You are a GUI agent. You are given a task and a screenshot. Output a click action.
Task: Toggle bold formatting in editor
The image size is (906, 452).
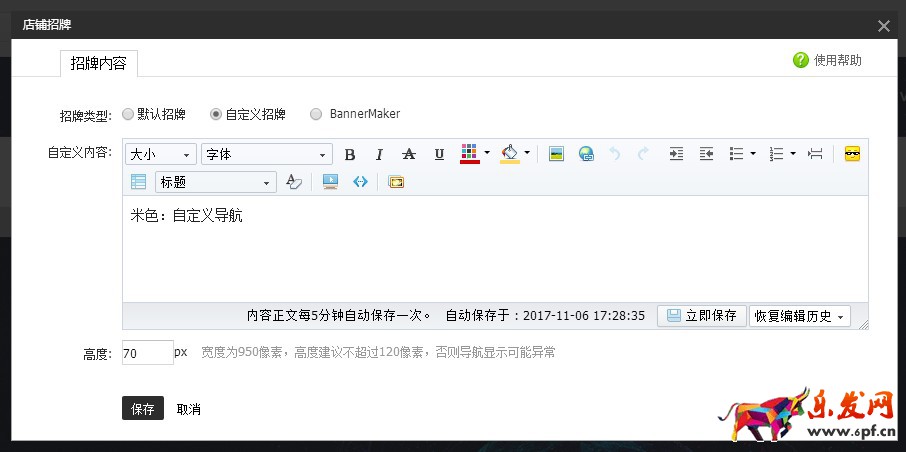click(350, 154)
